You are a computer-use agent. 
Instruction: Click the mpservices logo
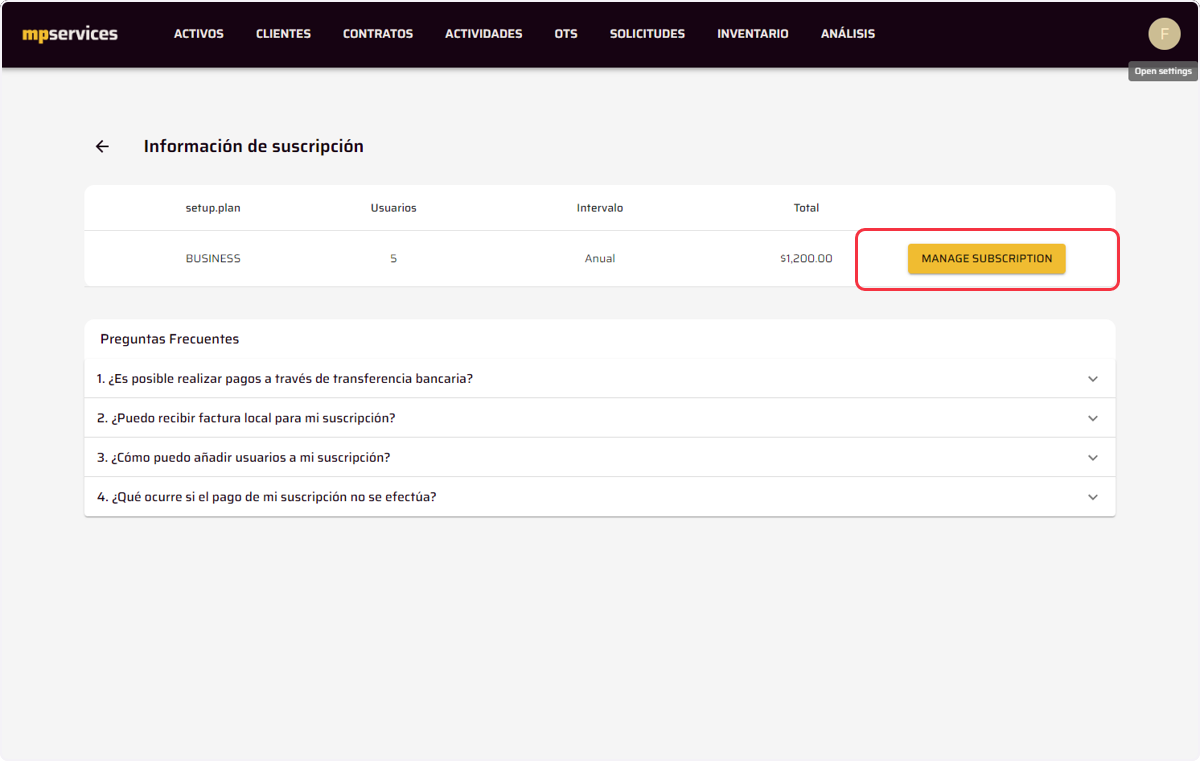point(70,34)
